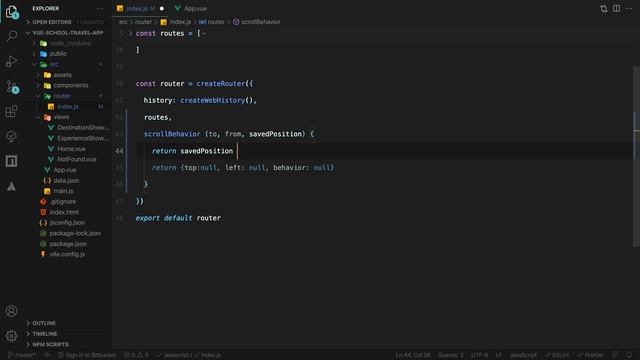640x360 pixels.
Task: Open the square panel extension in activity bar
Action: [x=11, y=161]
